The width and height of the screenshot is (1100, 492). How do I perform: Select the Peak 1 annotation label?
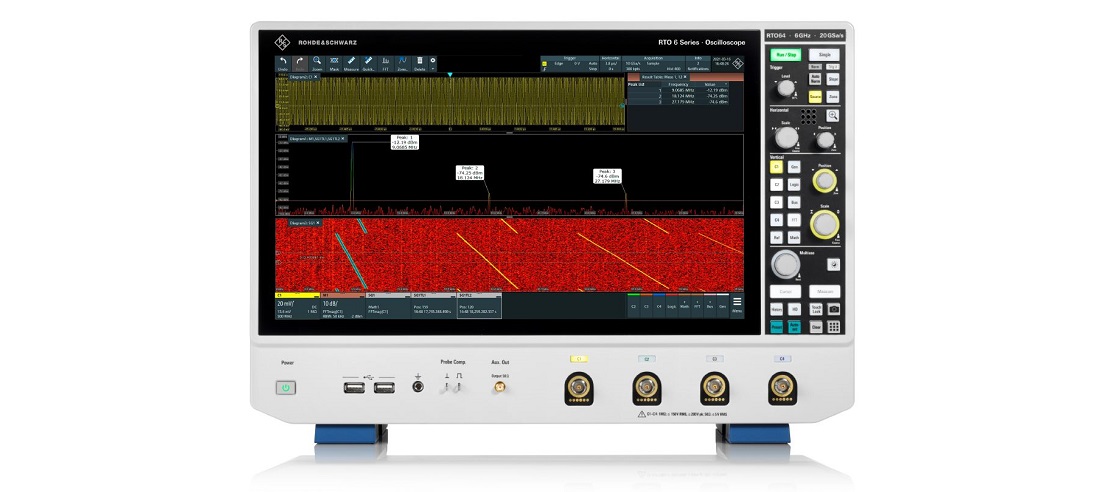click(x=407, y=142)
